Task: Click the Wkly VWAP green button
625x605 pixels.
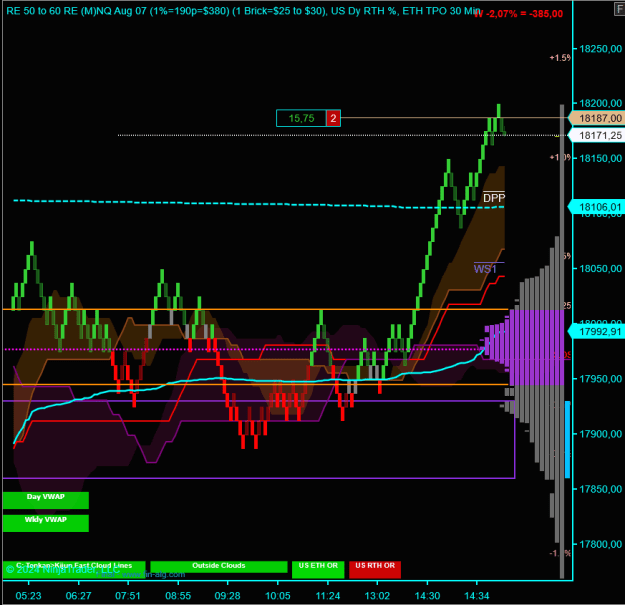Action: pyautogui.click(x=45, y=523)
